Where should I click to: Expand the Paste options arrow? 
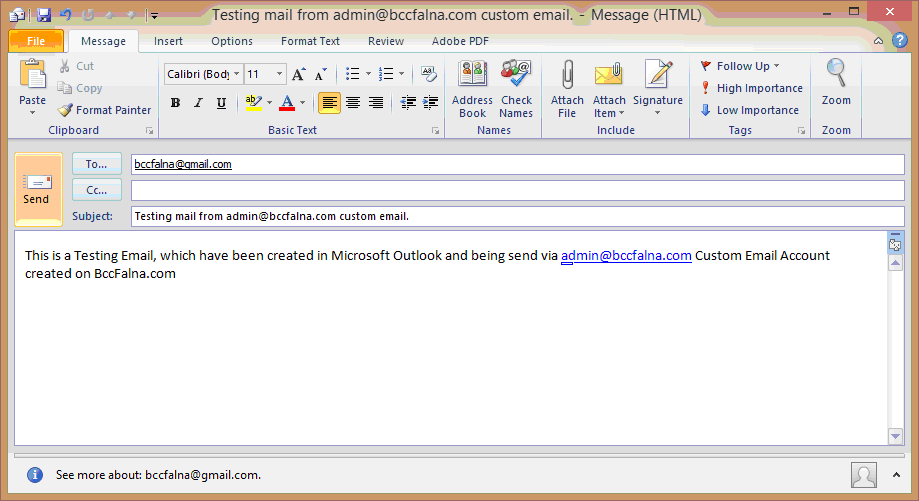[x=32, y=113]
